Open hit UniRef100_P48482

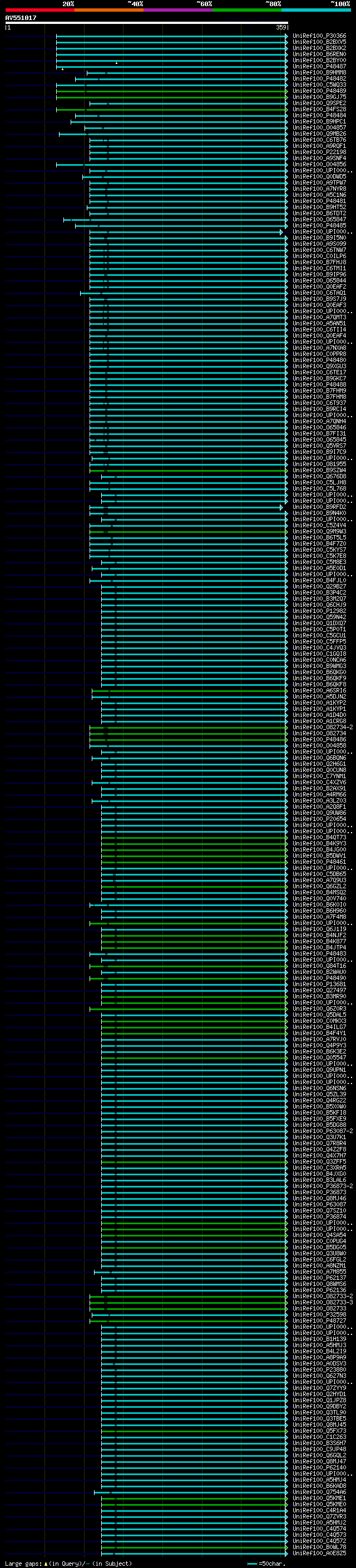tap(319, 78)
